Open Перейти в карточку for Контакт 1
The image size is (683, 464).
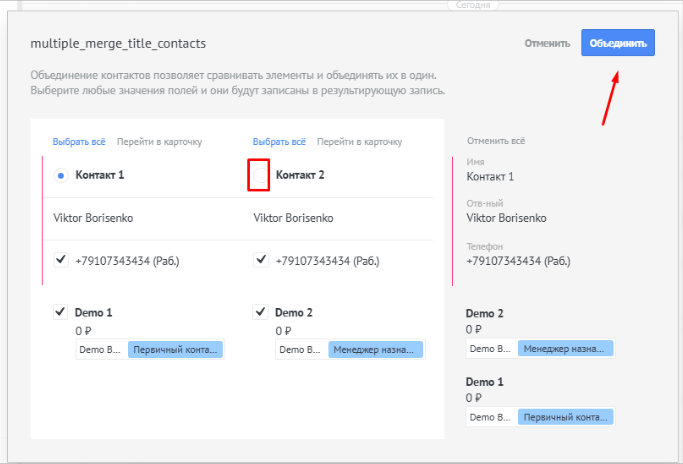click(x=160, y=142)
